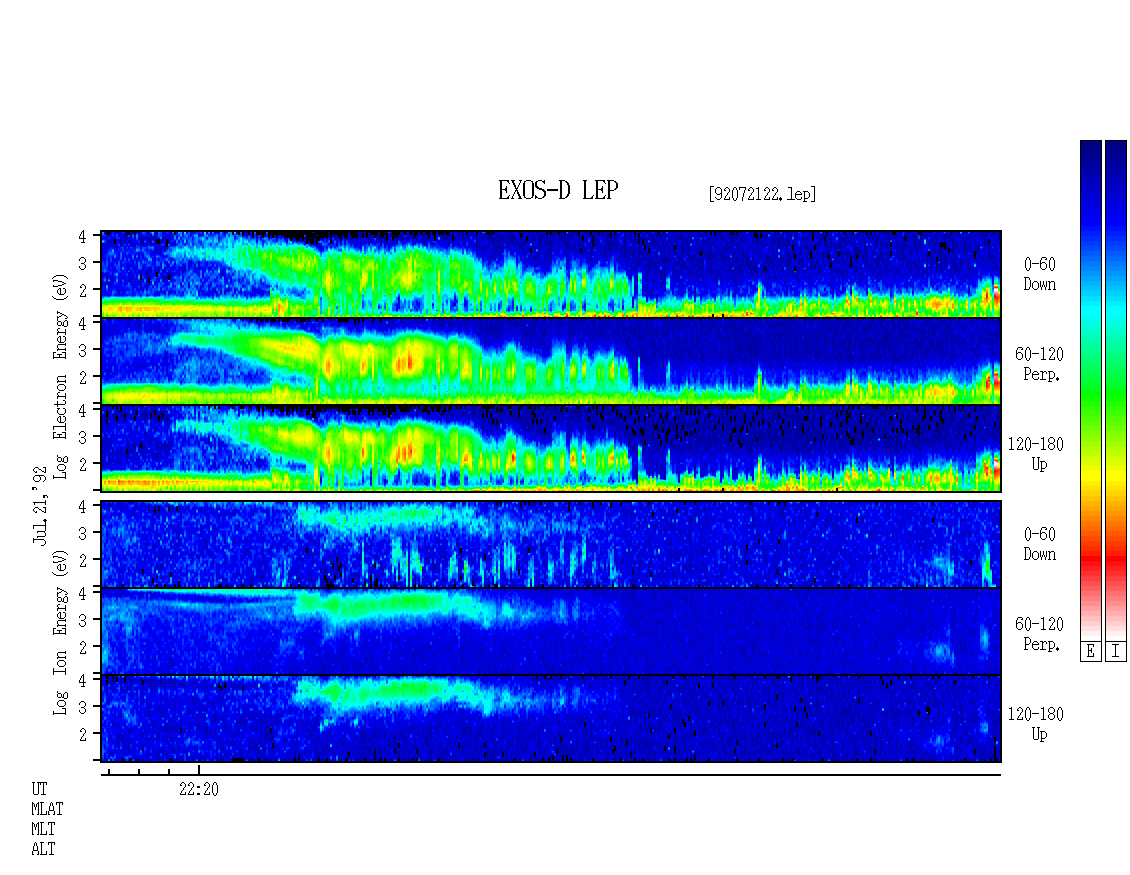Select the MLAT row label
Image resolution: width=1130 pixels, height=875 pixels.
click(x=47, y=809)
